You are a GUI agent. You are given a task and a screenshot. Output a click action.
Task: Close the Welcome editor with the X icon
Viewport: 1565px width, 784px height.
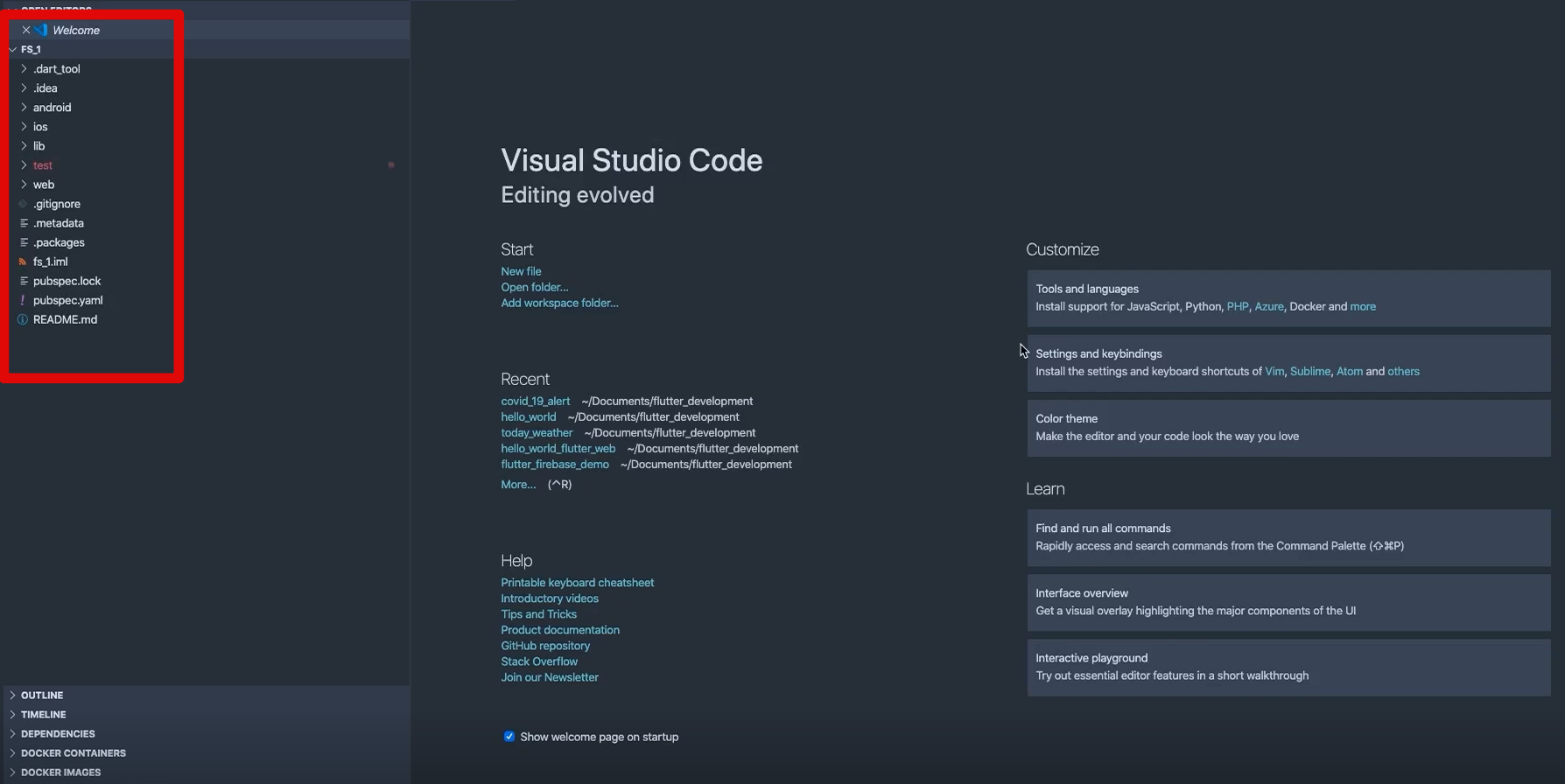tap(26, 30)
